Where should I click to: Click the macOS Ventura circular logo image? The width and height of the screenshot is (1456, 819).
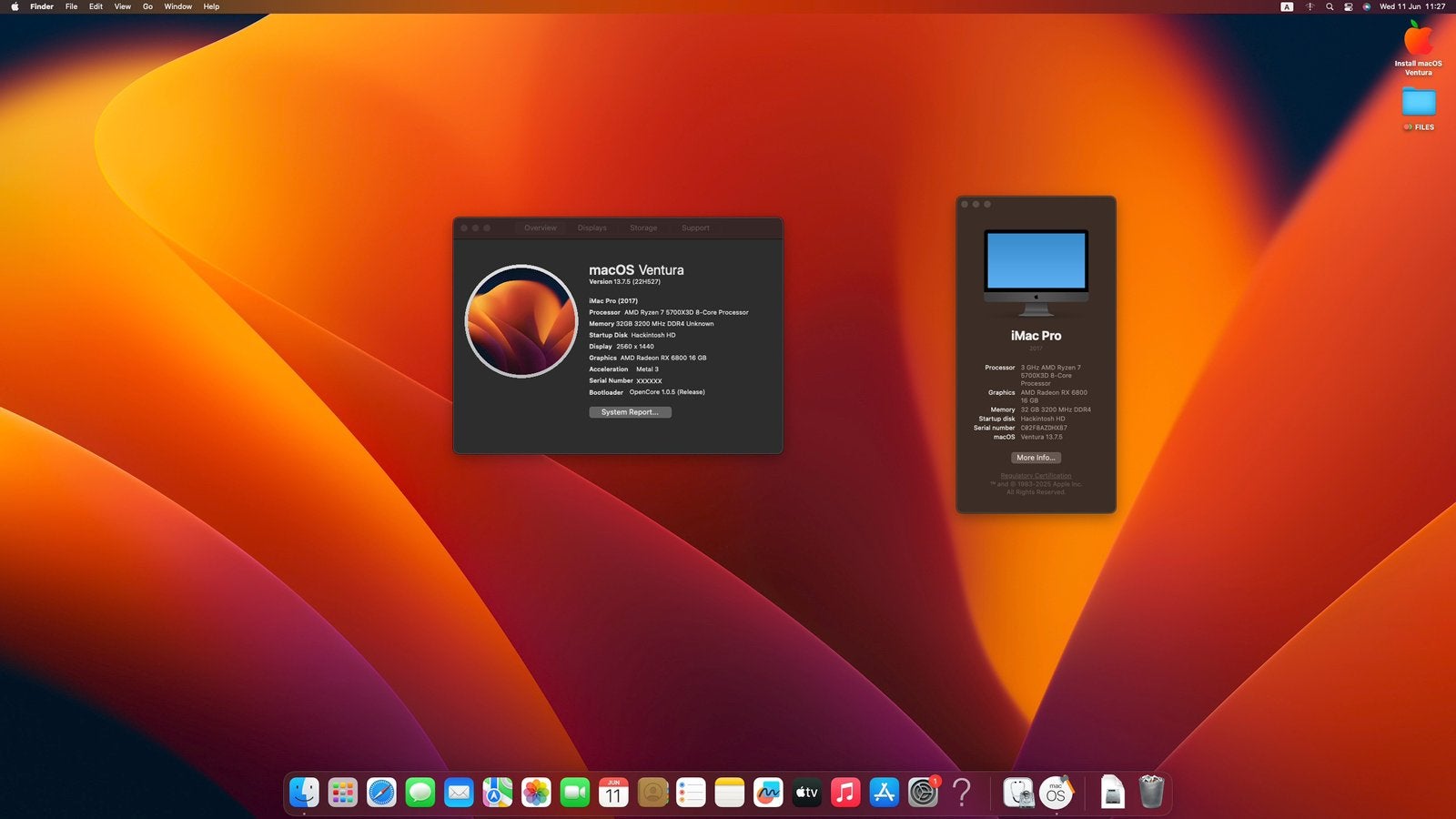(521, 321)
